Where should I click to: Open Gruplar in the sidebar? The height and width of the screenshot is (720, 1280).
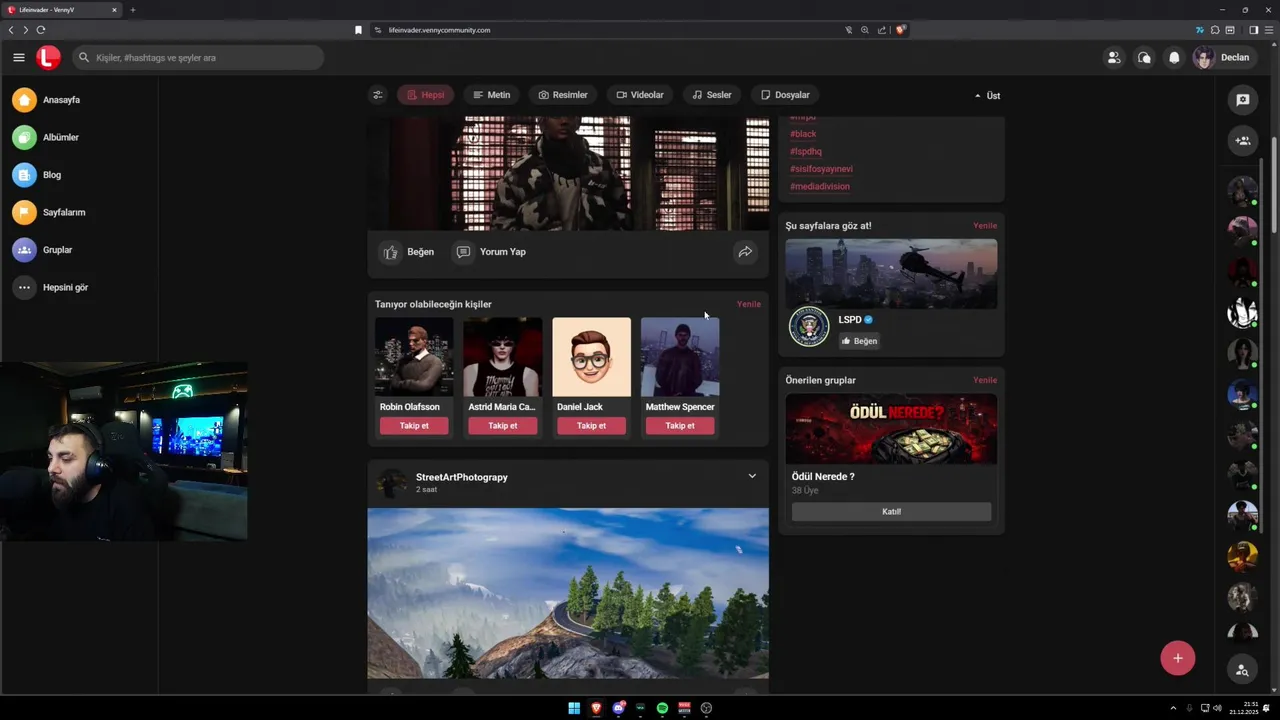[43, 250]
